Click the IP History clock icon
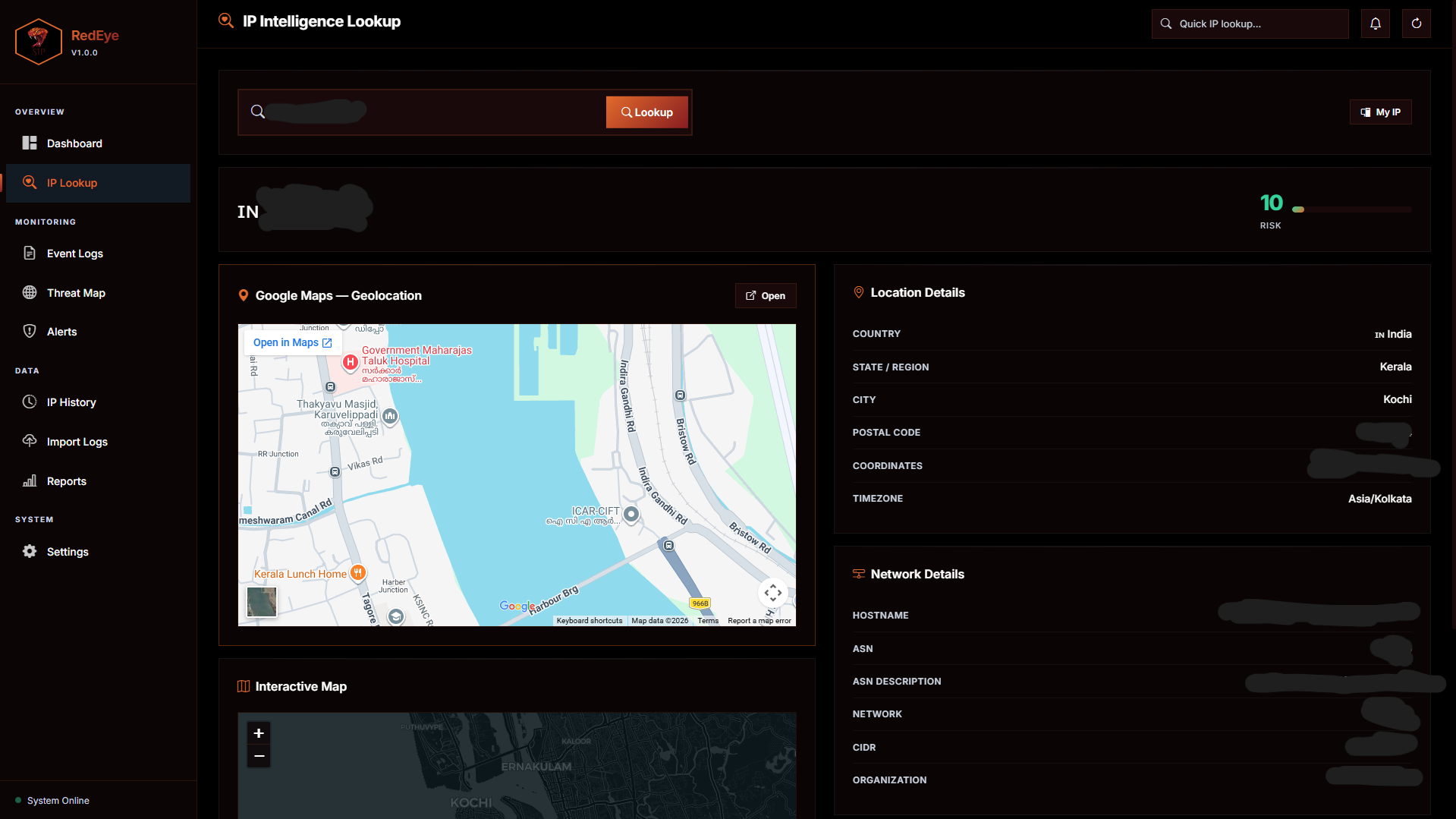This screenshot has height=819, width=1456. [x=30, y=402]
